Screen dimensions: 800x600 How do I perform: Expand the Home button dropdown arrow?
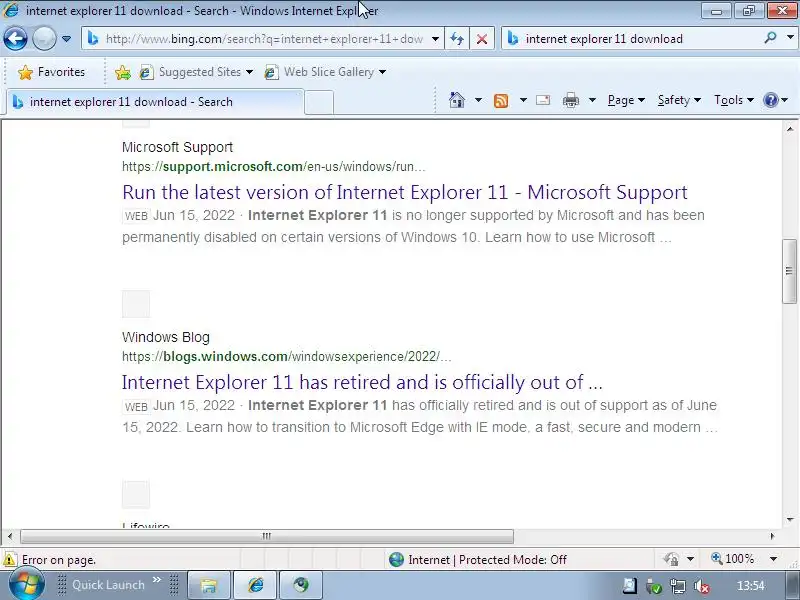click(x=478, y=100)
